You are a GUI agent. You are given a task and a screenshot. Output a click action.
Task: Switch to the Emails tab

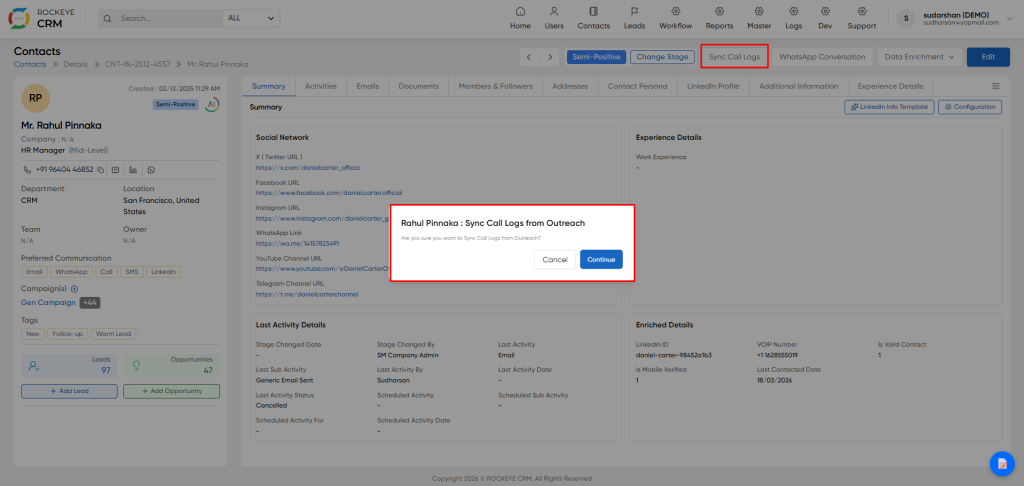tap(368, 86)
